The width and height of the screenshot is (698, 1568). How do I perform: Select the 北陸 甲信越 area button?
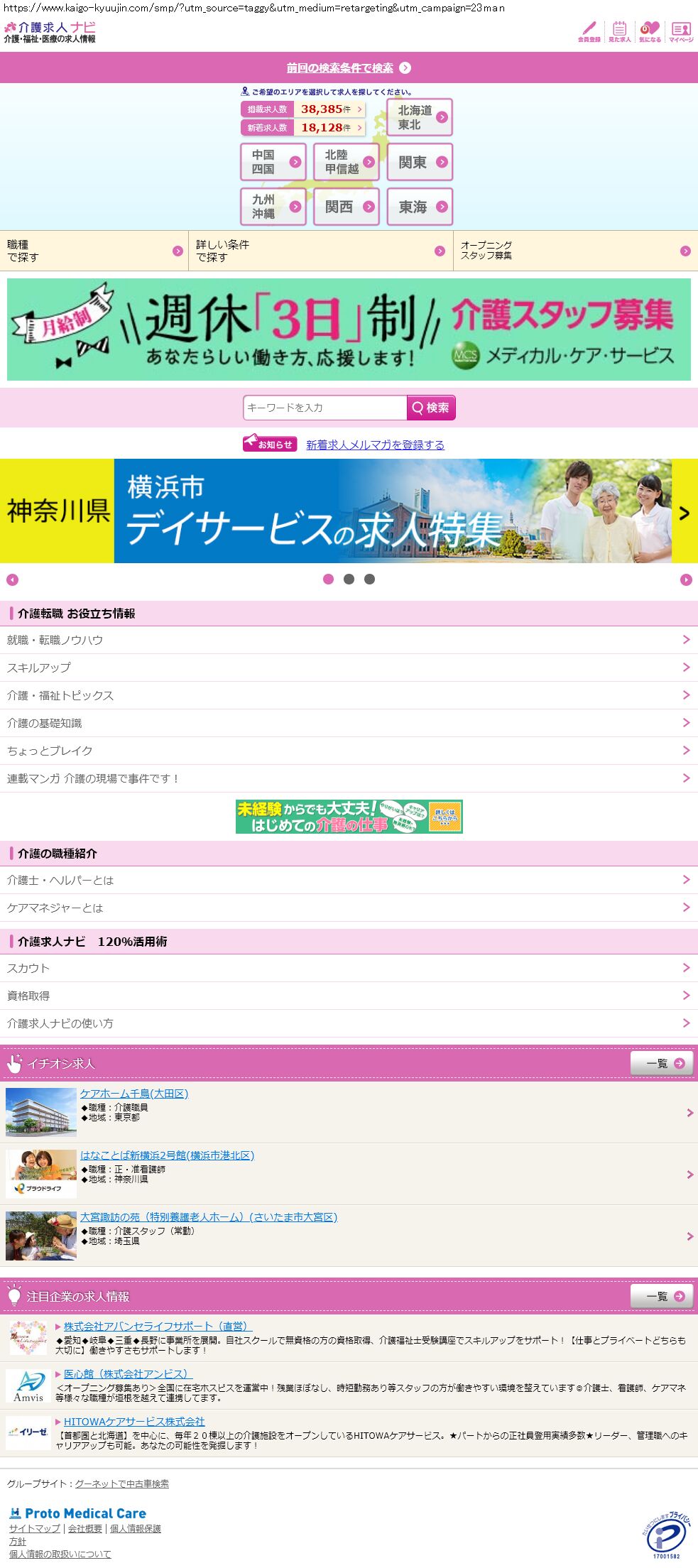(347, 162)
